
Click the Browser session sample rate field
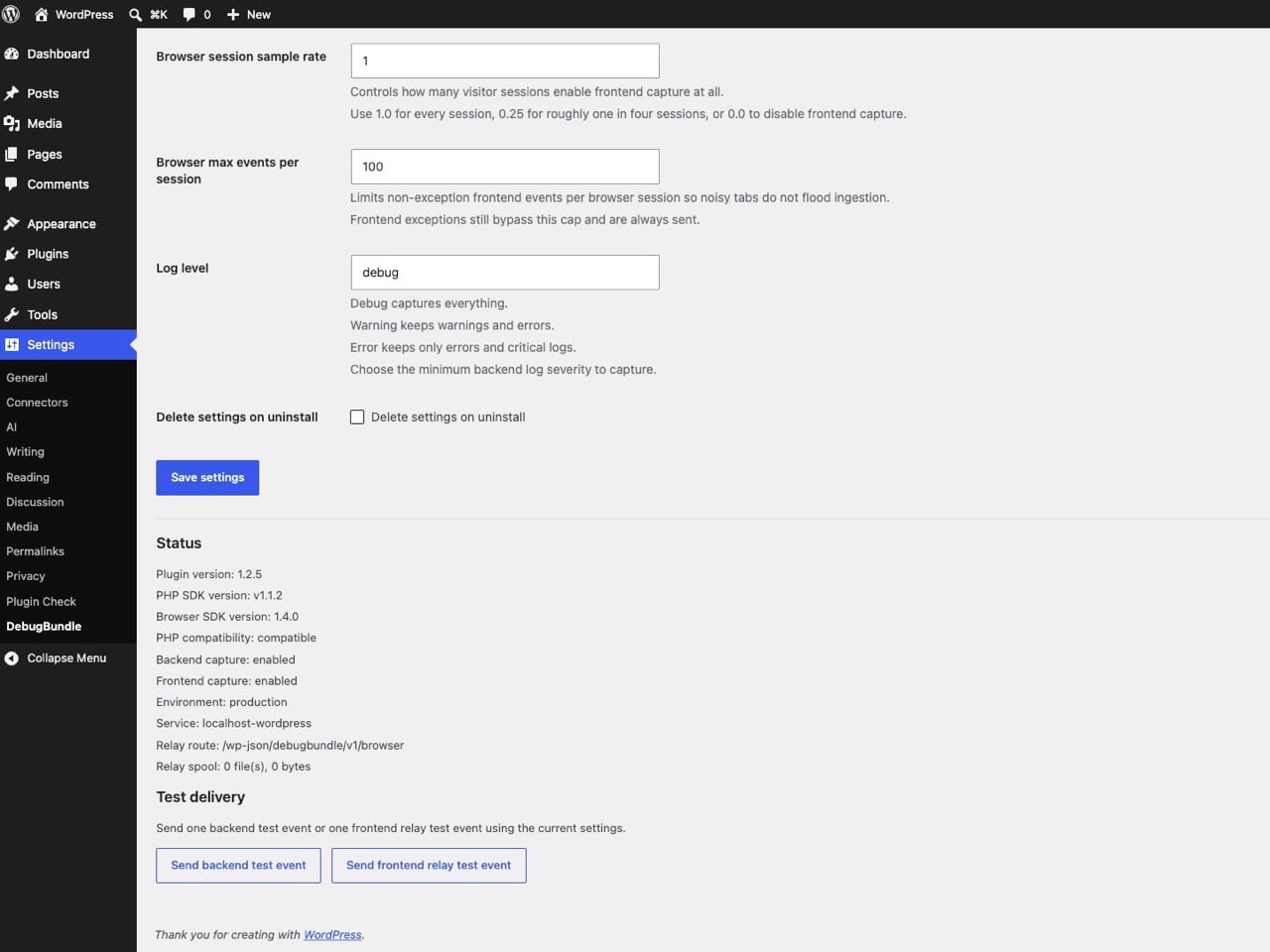[505, 60]
